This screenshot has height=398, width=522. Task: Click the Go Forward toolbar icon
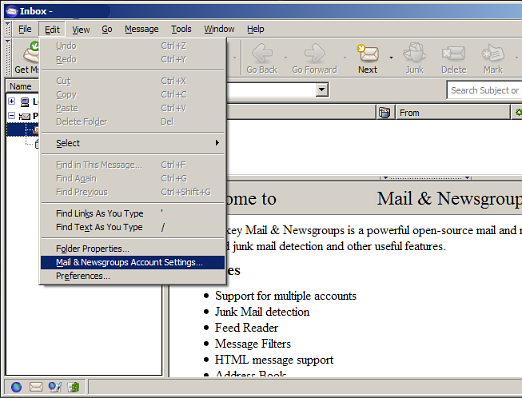(314, 53)
